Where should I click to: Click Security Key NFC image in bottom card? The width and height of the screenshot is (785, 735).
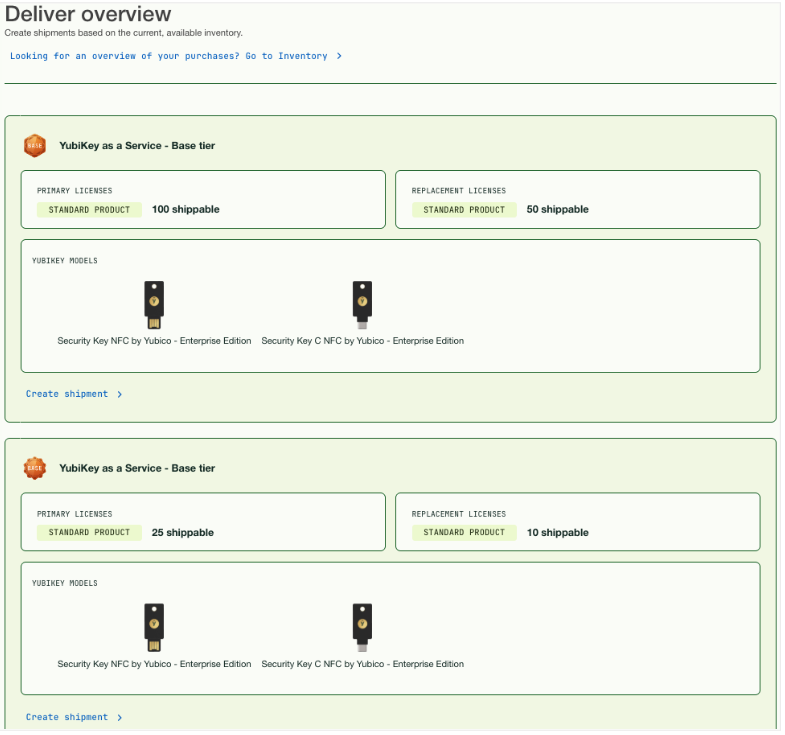[x=154, y=627]
